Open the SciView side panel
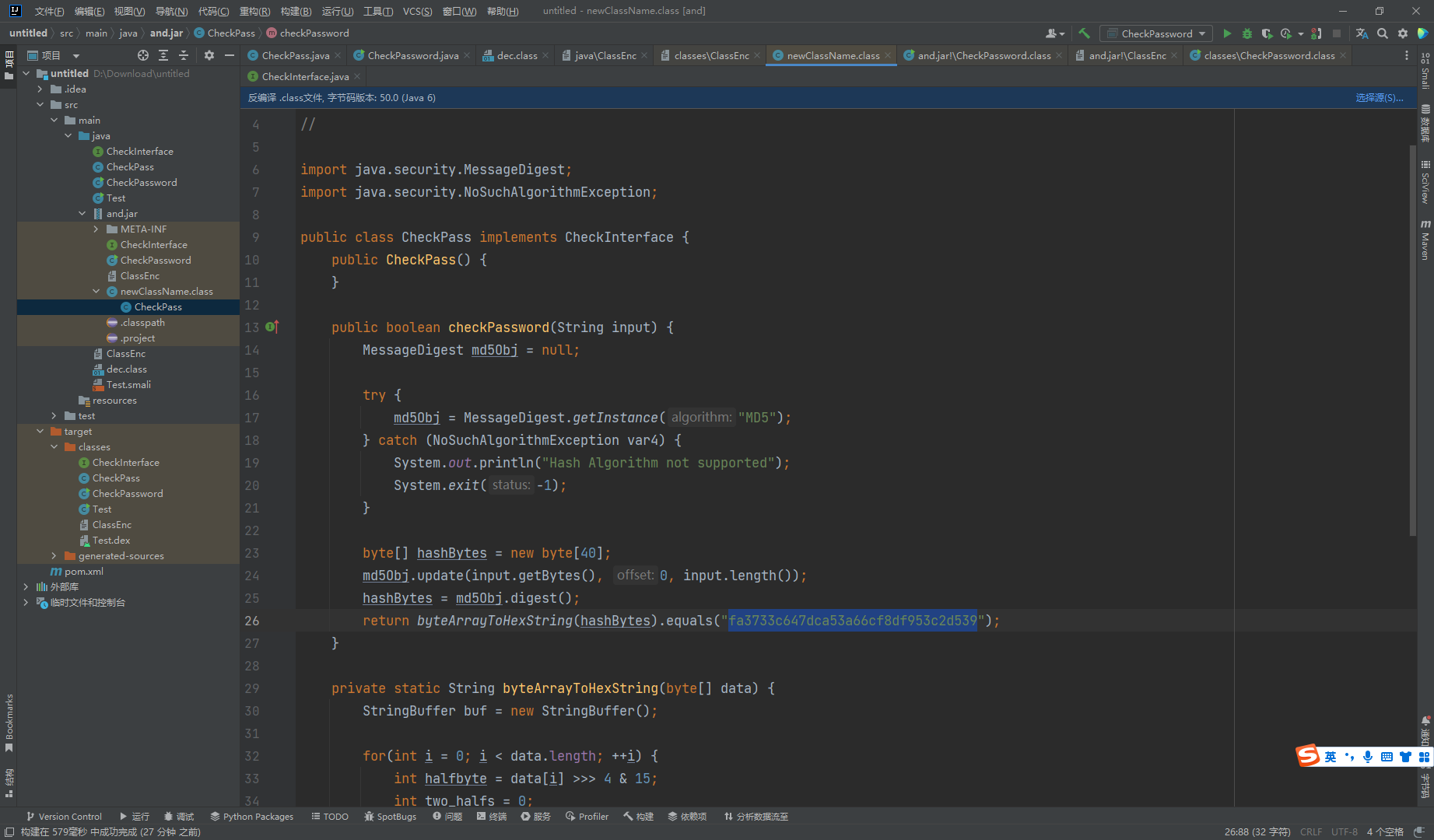The height and width of the screenshot is (840, 1434). coord(1425,182)
